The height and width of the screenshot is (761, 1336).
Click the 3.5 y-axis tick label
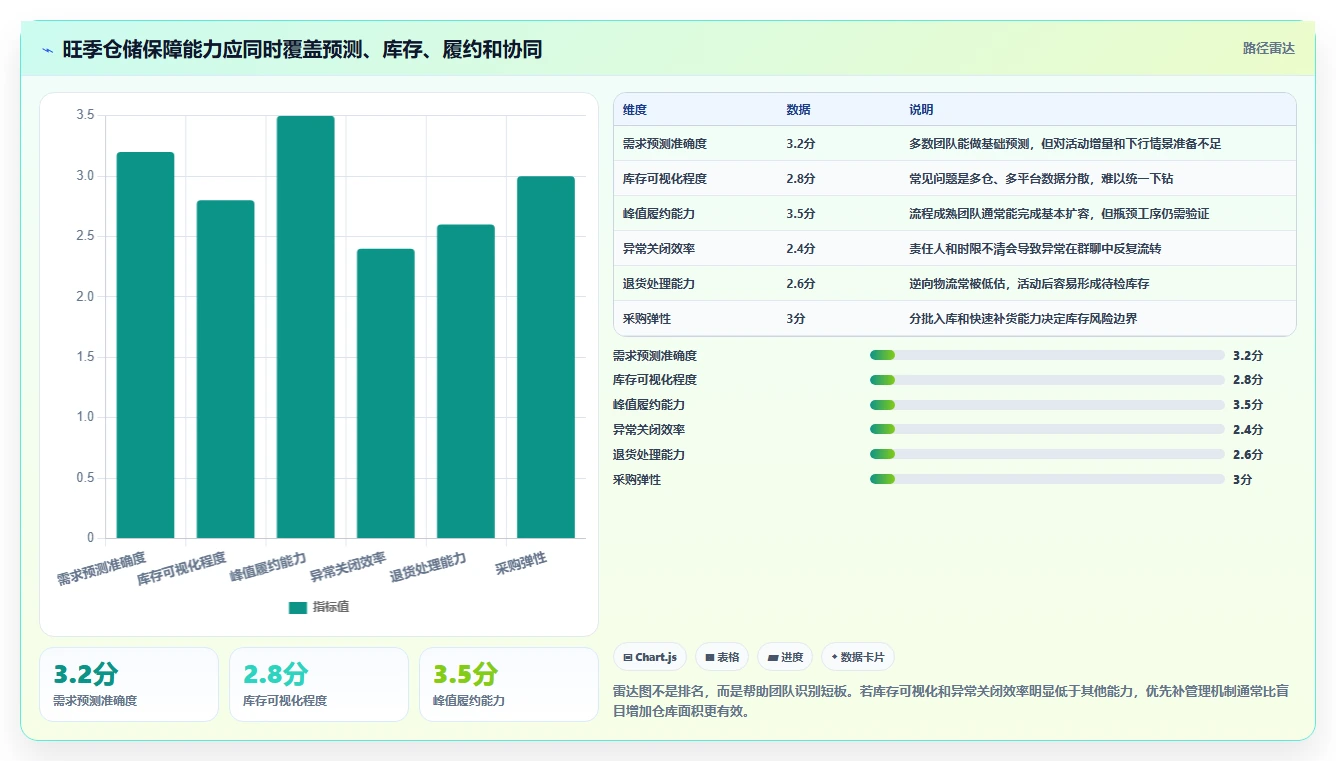click(x=85, y=116)
